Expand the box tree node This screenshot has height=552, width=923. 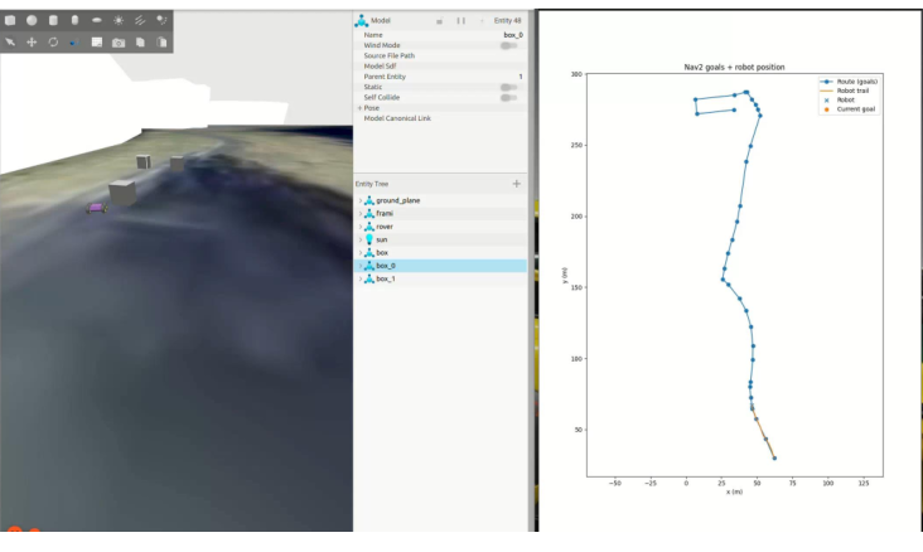point(360,252)
